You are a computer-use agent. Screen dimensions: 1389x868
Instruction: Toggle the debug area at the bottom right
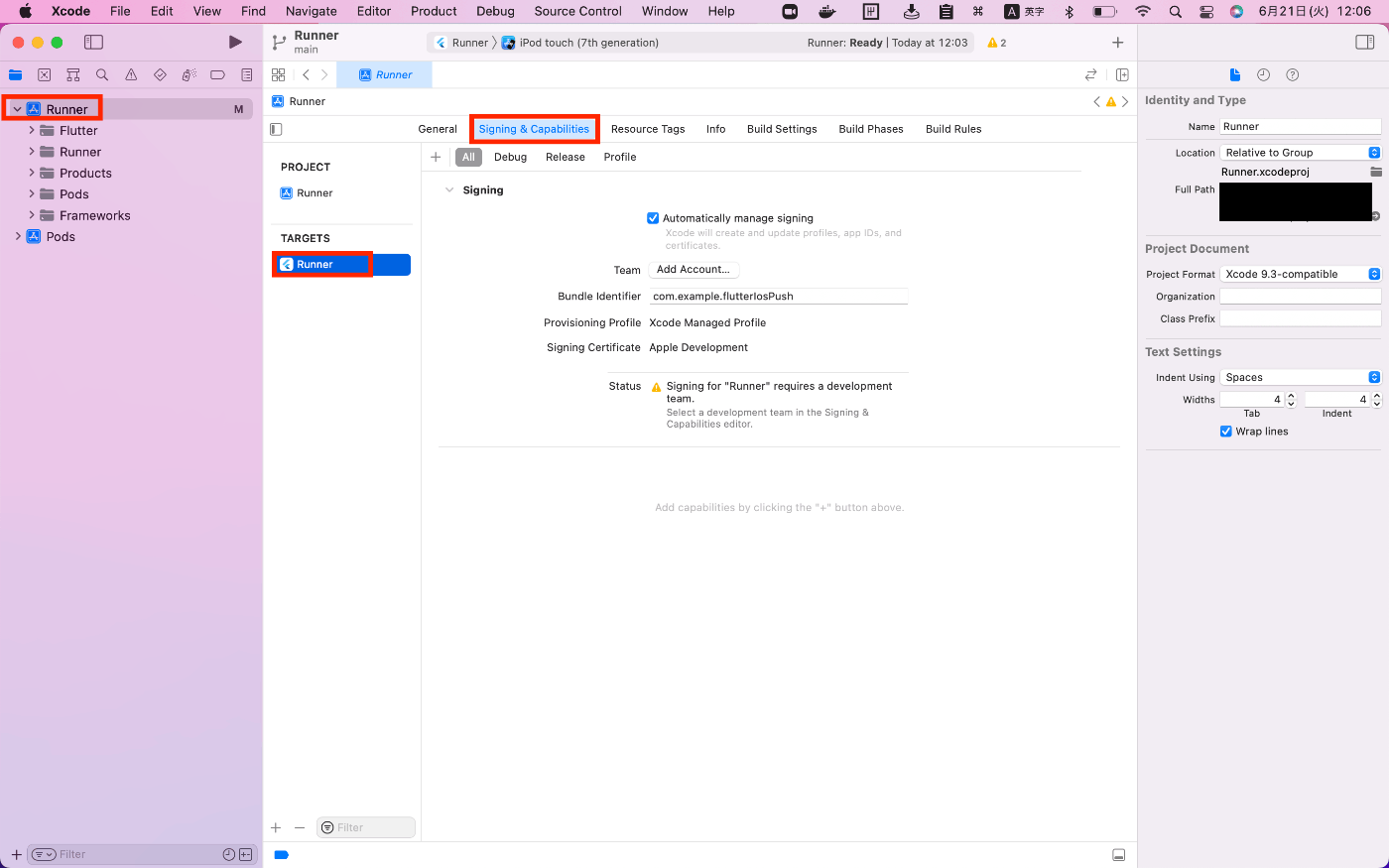(1118, 855)
